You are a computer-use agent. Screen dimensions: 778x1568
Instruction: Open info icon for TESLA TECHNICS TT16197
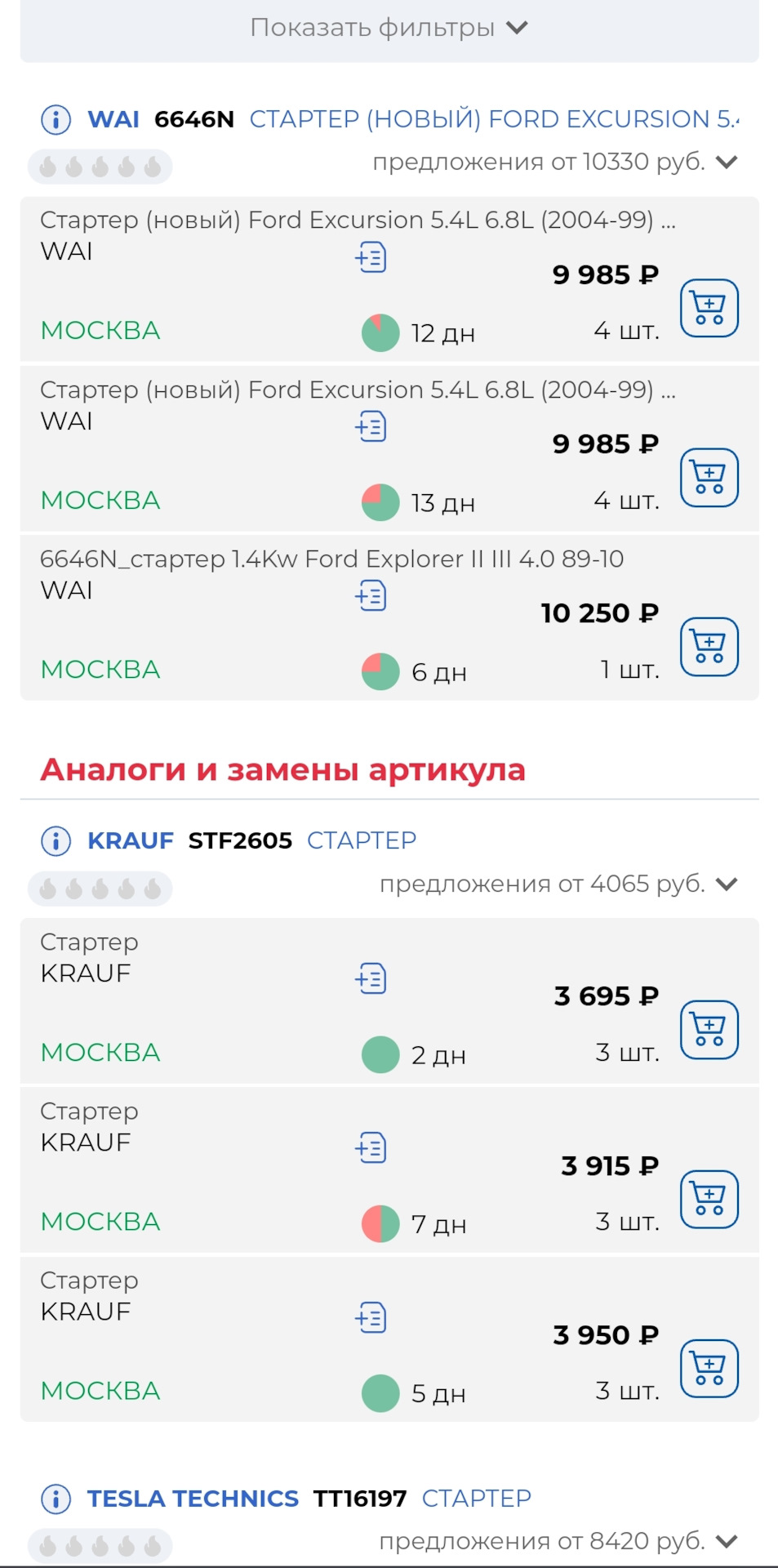point(56,1499)
